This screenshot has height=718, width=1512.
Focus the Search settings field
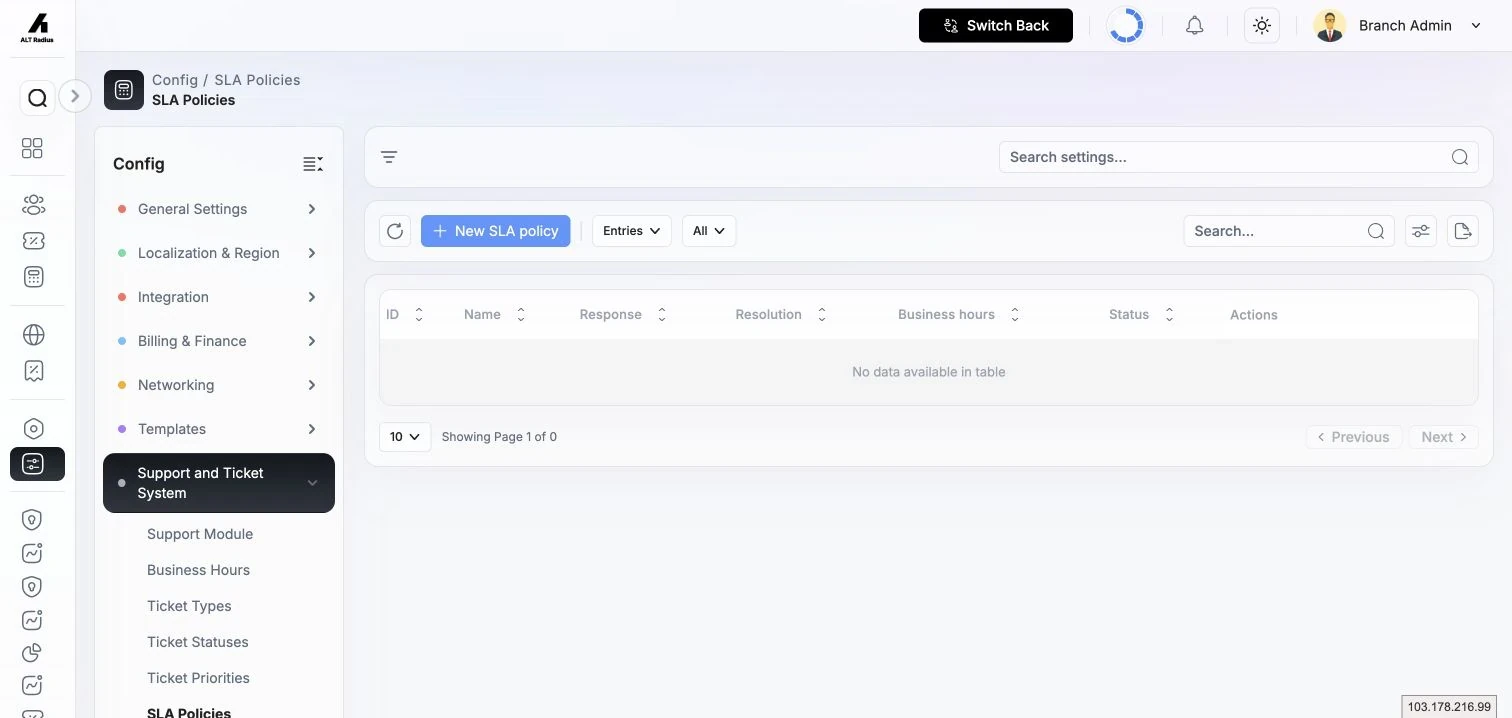coord(1239,157)
